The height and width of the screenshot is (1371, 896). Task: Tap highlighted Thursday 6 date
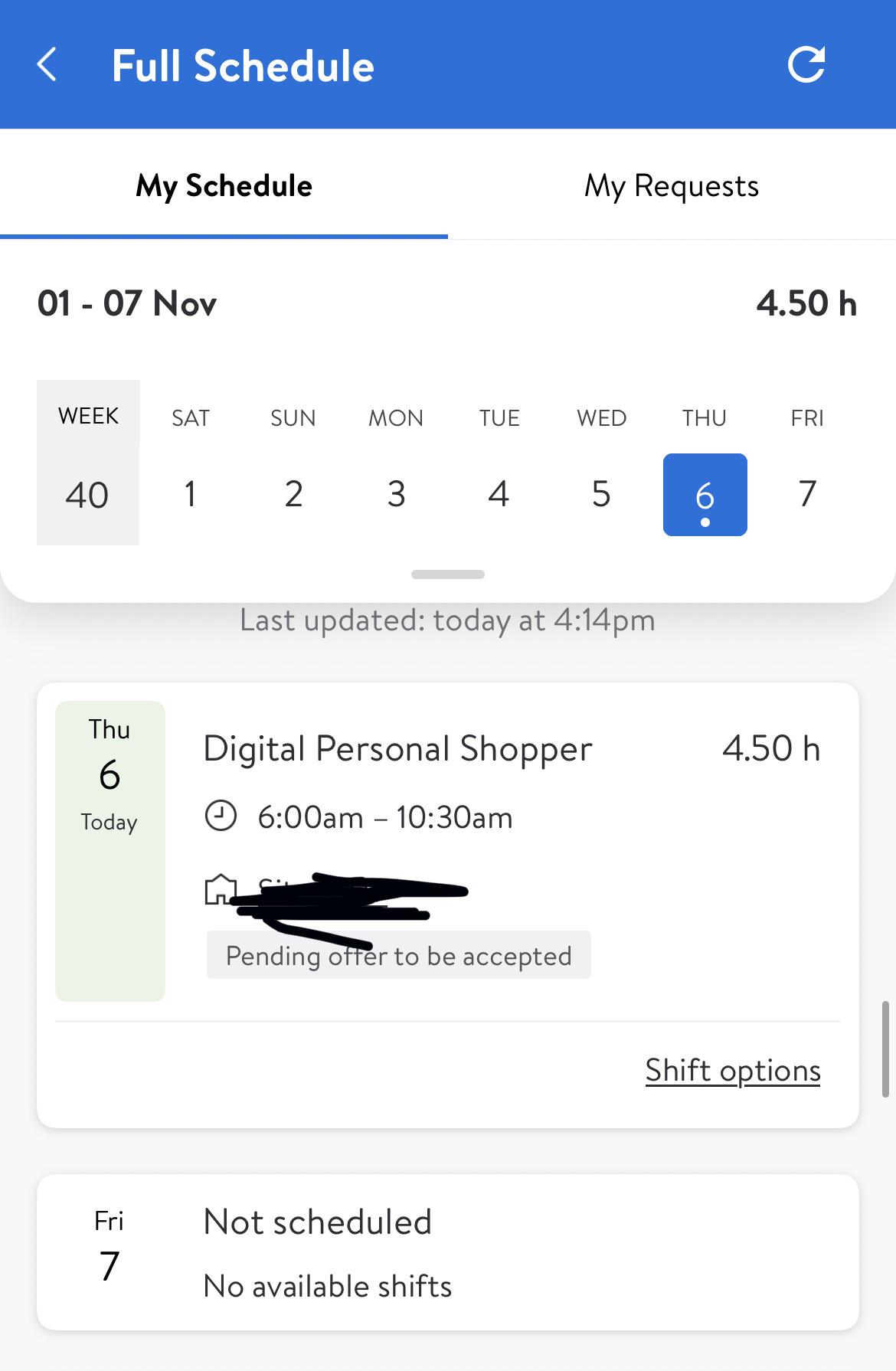[x=705, y=495]
